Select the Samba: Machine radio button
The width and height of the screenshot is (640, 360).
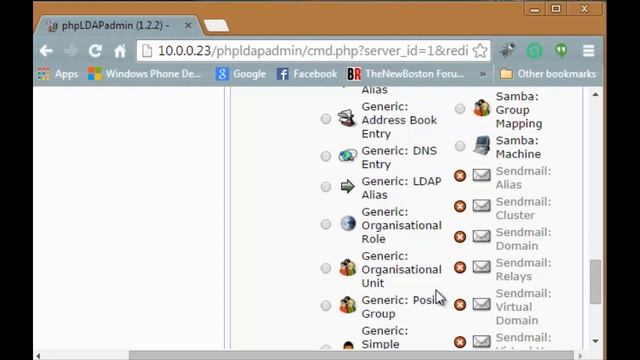point(460,146)
